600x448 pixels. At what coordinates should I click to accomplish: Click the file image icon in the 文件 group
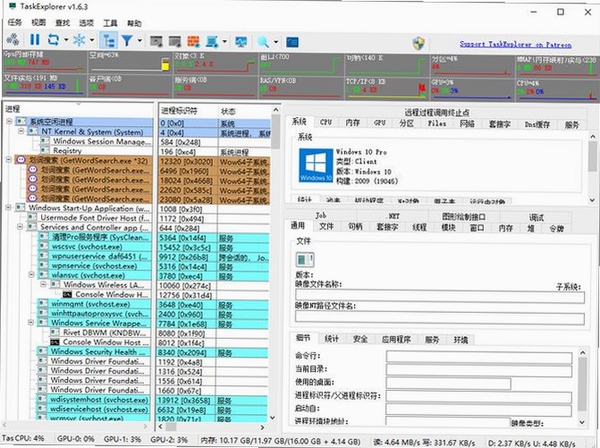tap(305, 260)
